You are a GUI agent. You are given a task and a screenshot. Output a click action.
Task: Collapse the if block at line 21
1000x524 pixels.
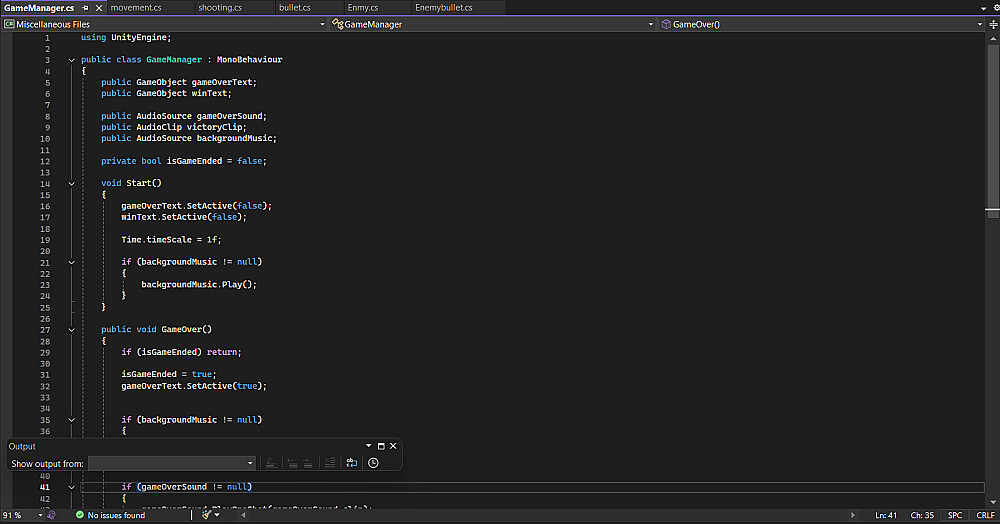71,263
